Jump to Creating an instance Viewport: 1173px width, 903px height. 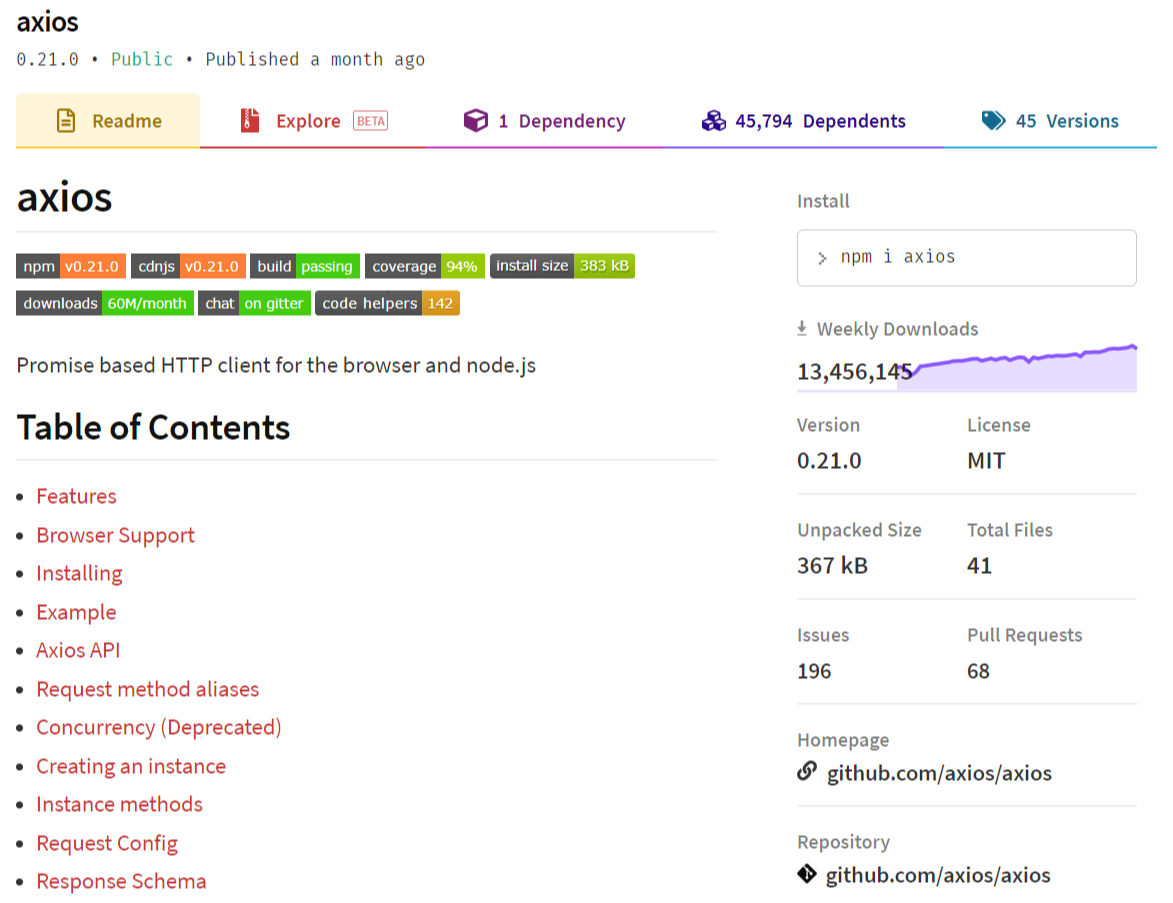131,766
